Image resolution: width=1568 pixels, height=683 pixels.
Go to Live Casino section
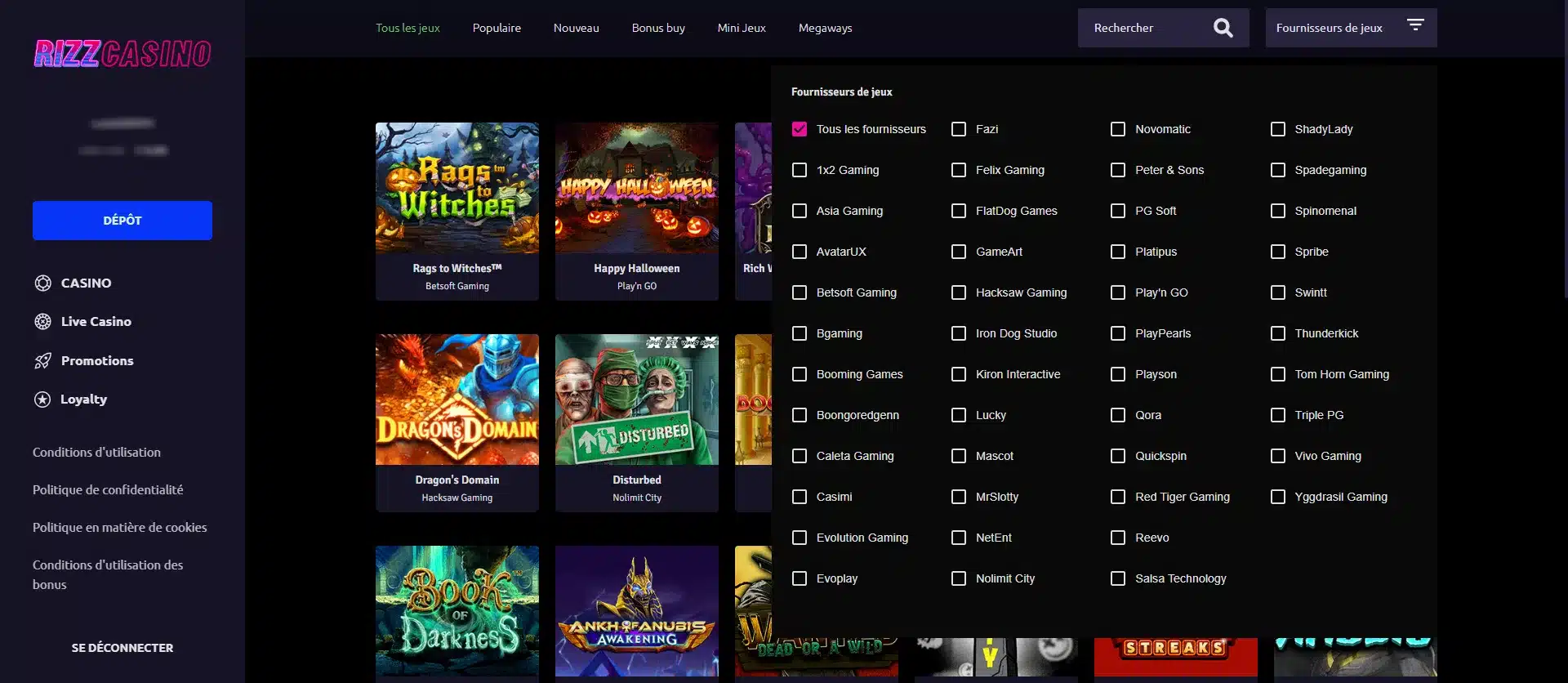(96, 321)
